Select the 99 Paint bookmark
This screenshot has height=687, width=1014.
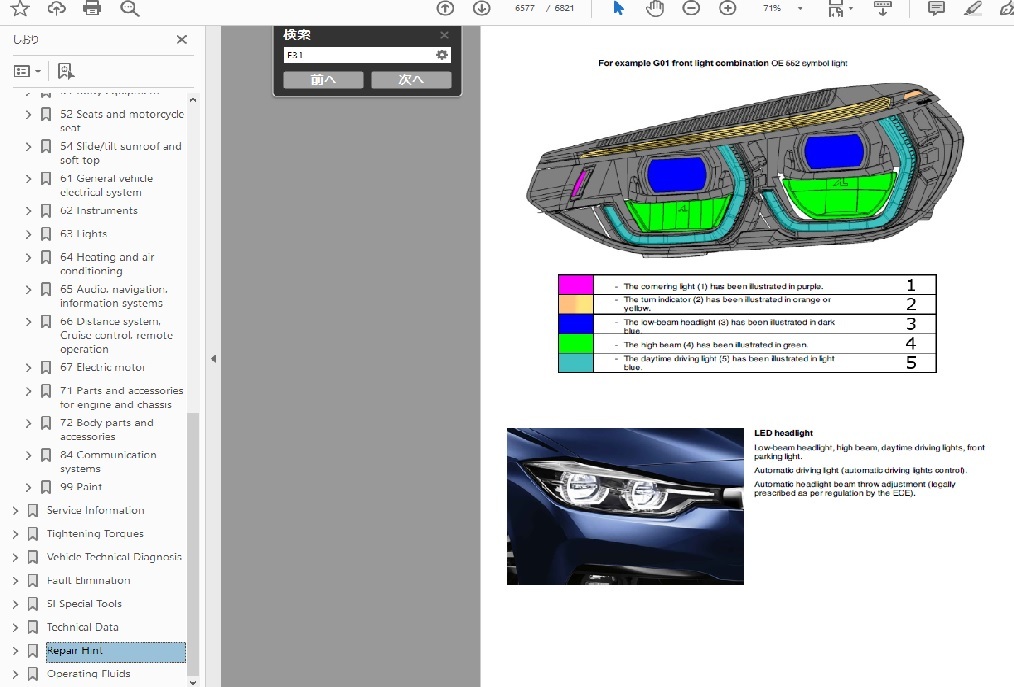pos(81,486)
